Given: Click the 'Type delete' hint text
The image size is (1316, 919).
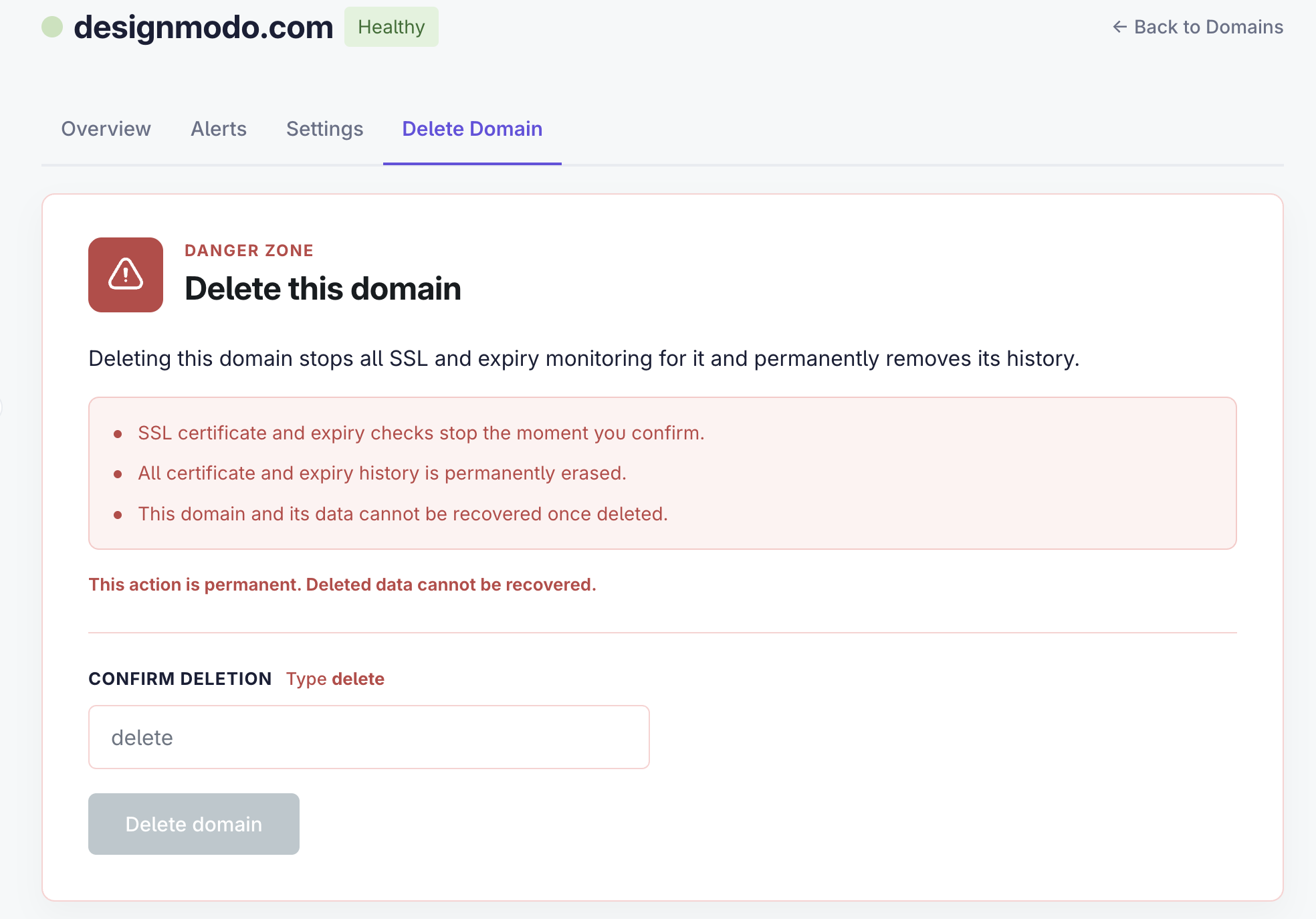Looking at the screenshot, I should tap(335, 679).
